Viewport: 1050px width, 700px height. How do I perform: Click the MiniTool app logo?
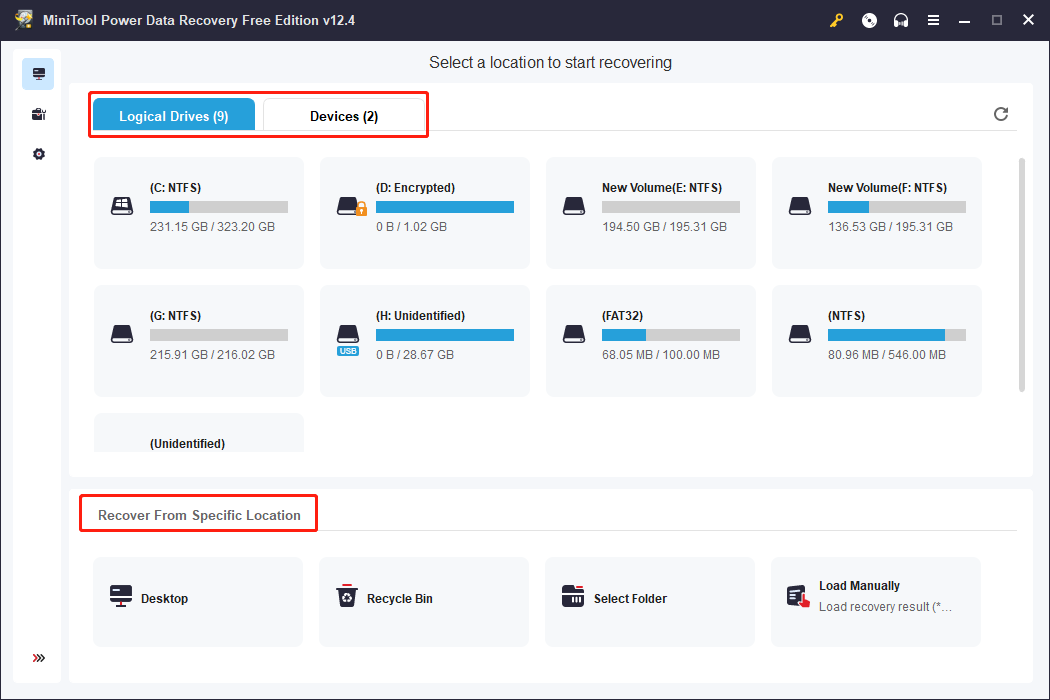(x=23, y=19)
